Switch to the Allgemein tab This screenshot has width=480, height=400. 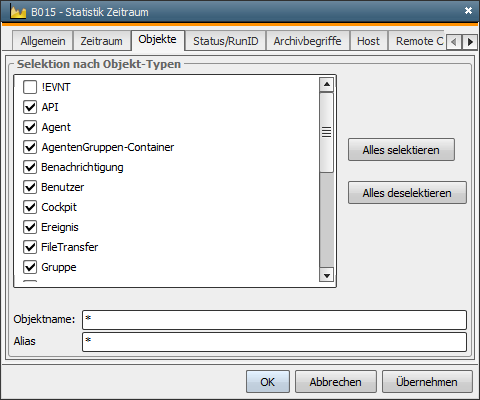[x=43, y=41]
